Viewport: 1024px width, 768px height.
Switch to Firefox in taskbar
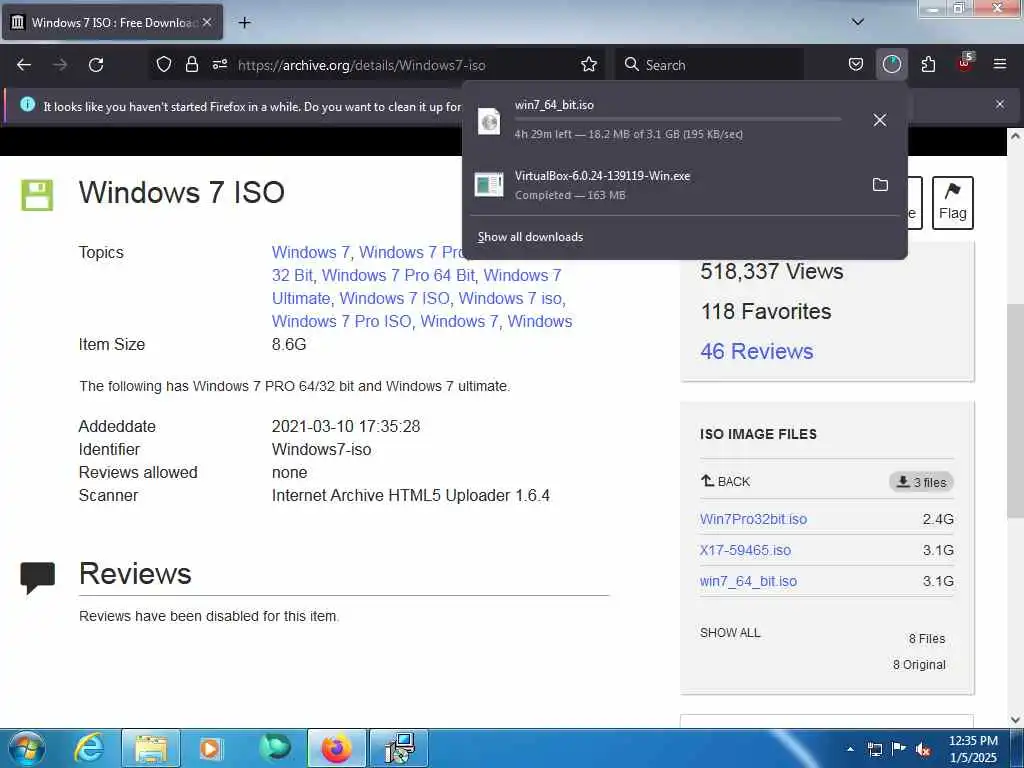click(336, 748)
